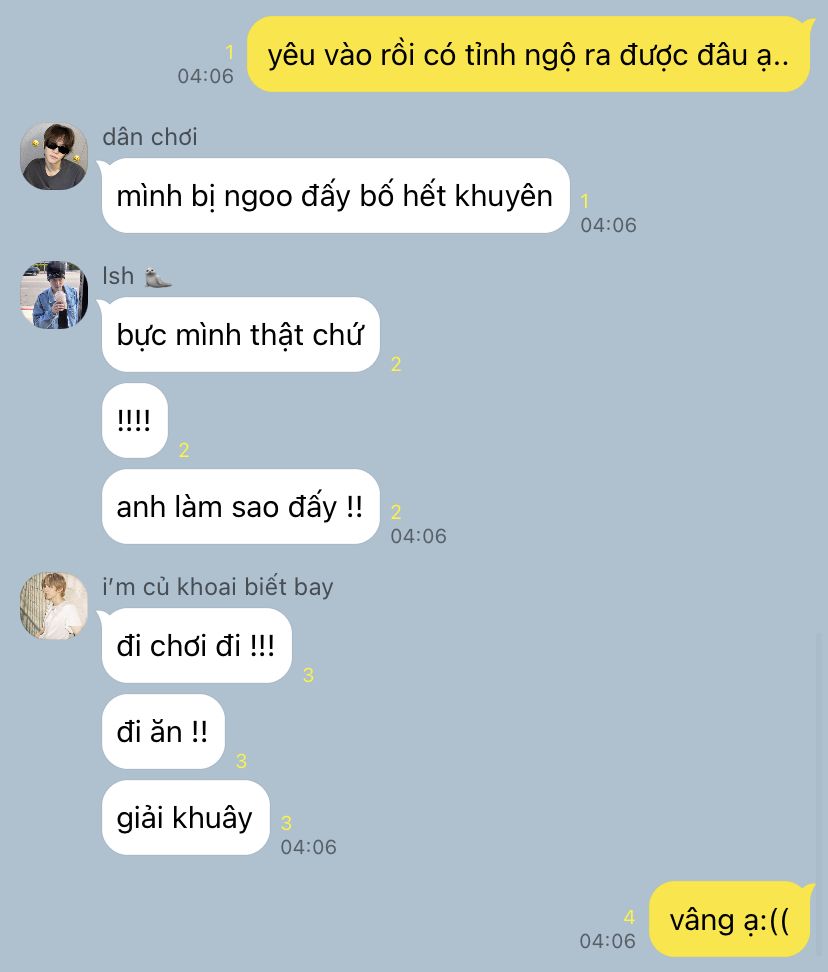828x972 pixels.
Task: Select message 'đi chơi đi !!!'
Action: 196,645
